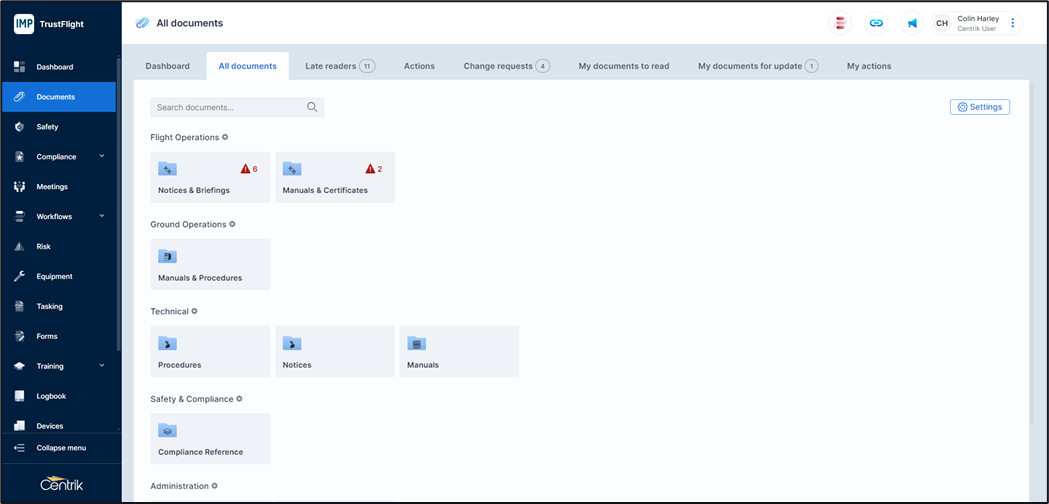
Task: Click the Settings button
Action: (x=979, y=107)
